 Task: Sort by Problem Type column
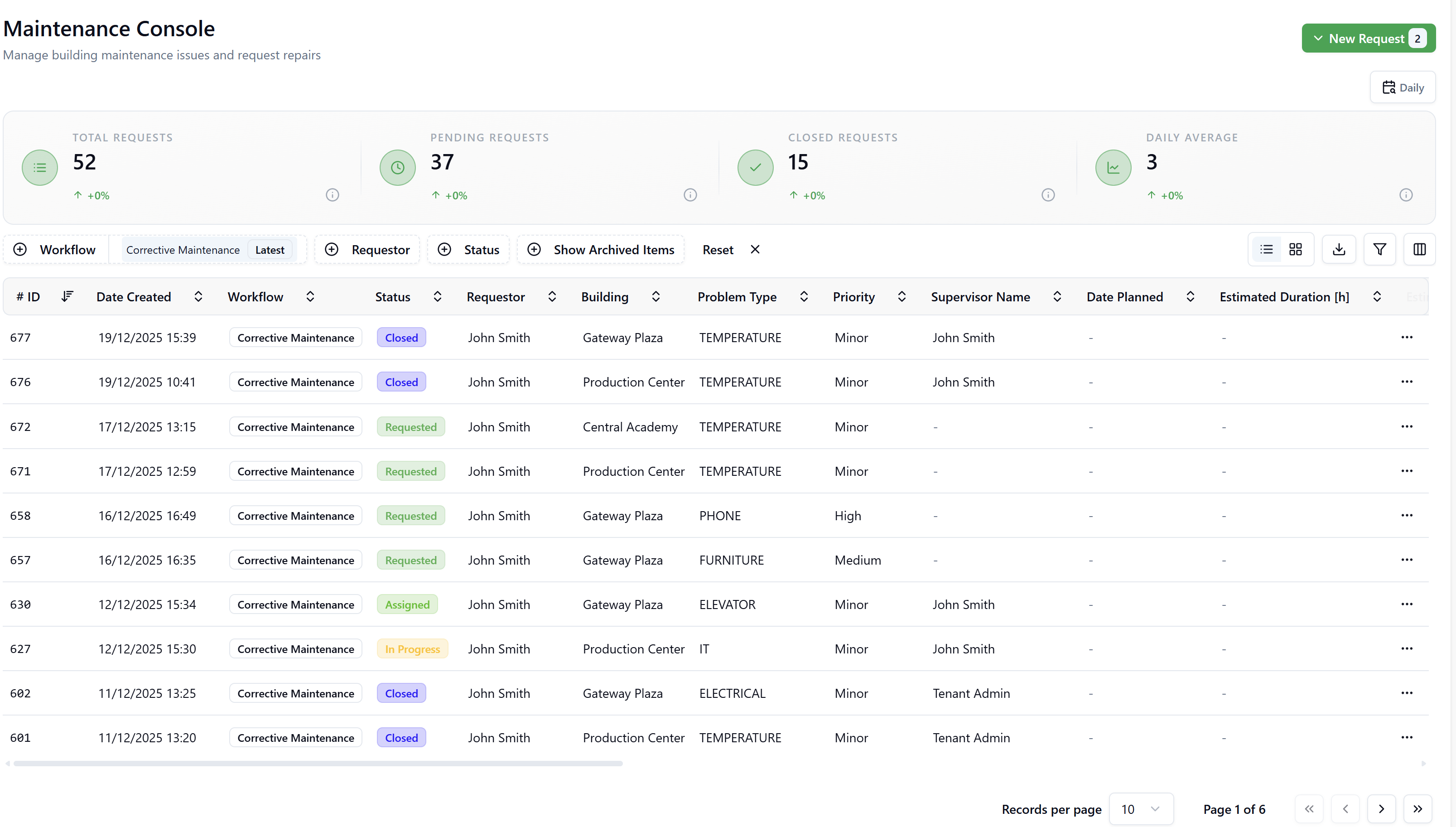point(804,296)
